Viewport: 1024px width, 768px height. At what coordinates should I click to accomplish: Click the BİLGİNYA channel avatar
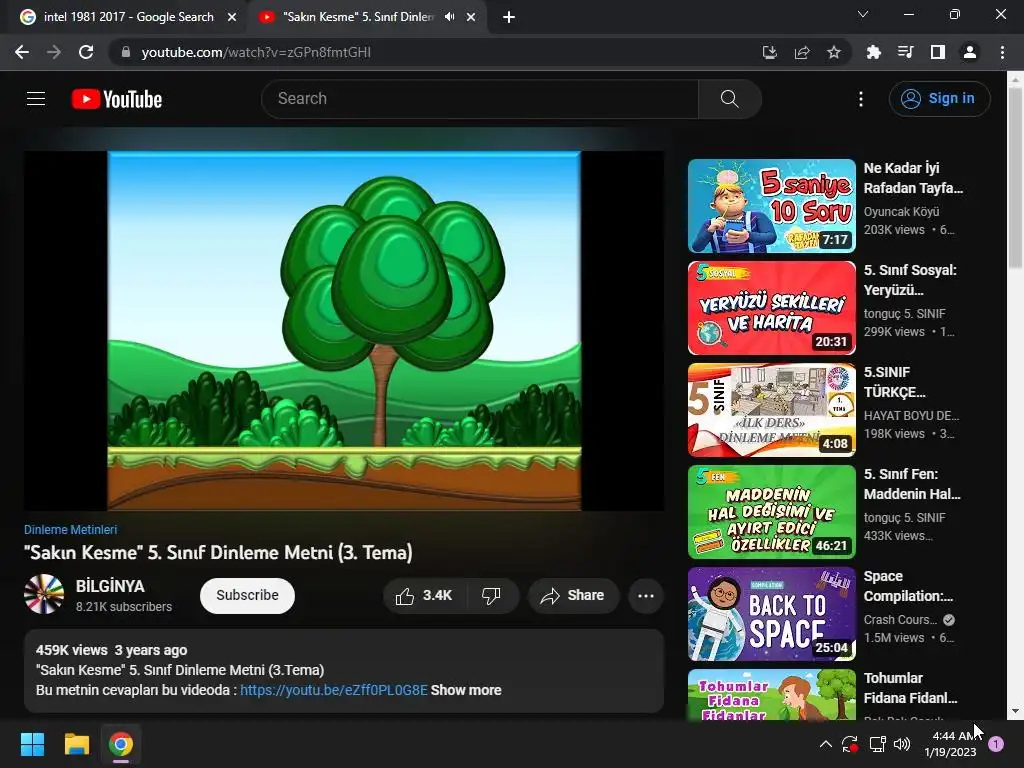coord(44,594)
